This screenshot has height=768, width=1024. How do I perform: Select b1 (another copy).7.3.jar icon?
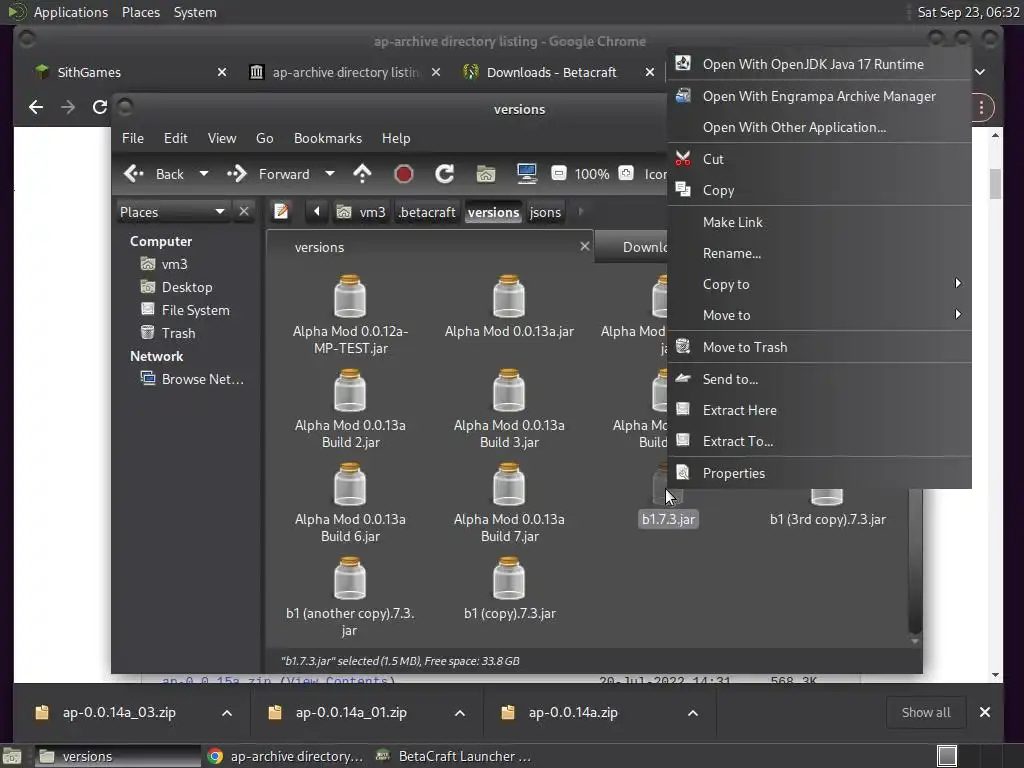click(x=350, y=578)
